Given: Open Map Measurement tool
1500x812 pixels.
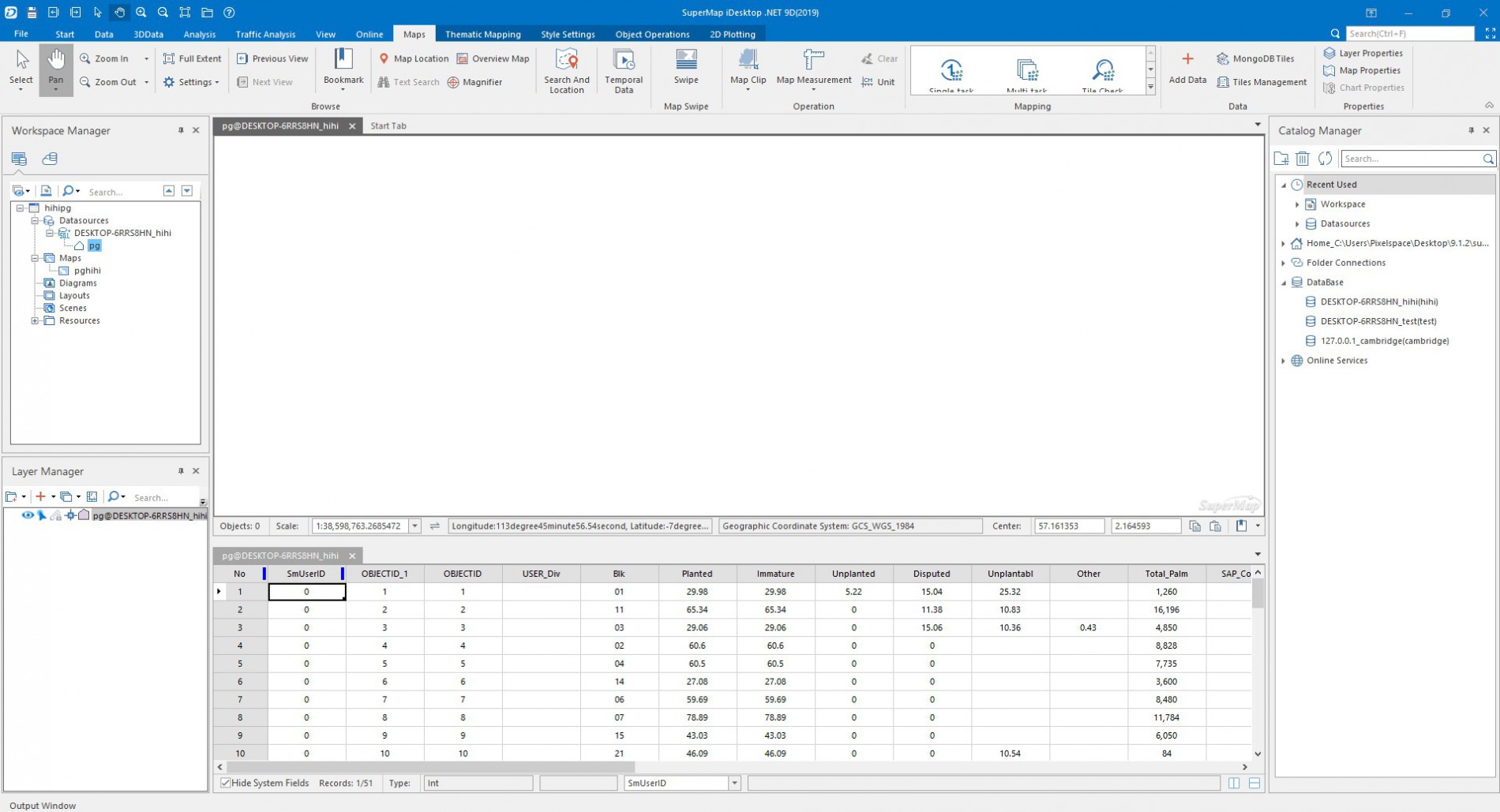Looking at the screenshot, I should (814, 69).
